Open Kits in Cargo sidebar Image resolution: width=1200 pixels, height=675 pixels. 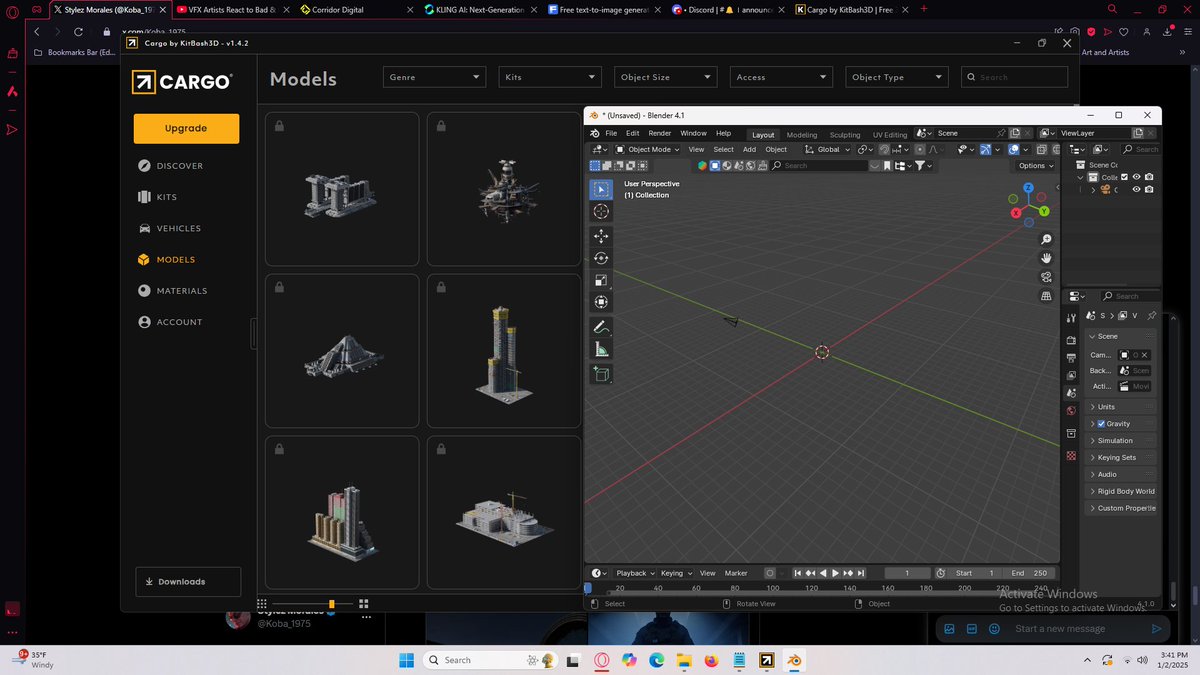coord(158,197)
